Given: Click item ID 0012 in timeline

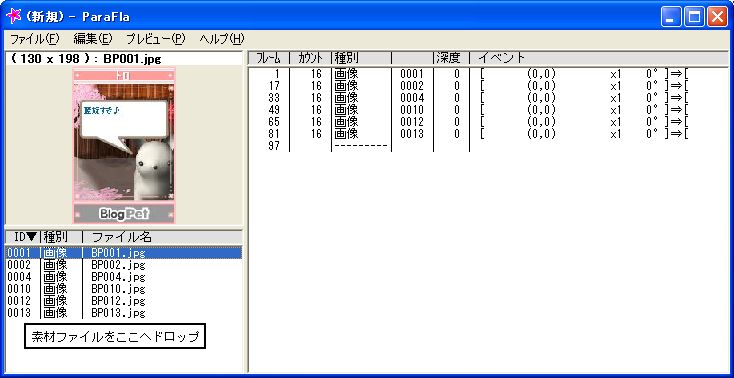Looking at the screenshot, I should pos(412,122).
